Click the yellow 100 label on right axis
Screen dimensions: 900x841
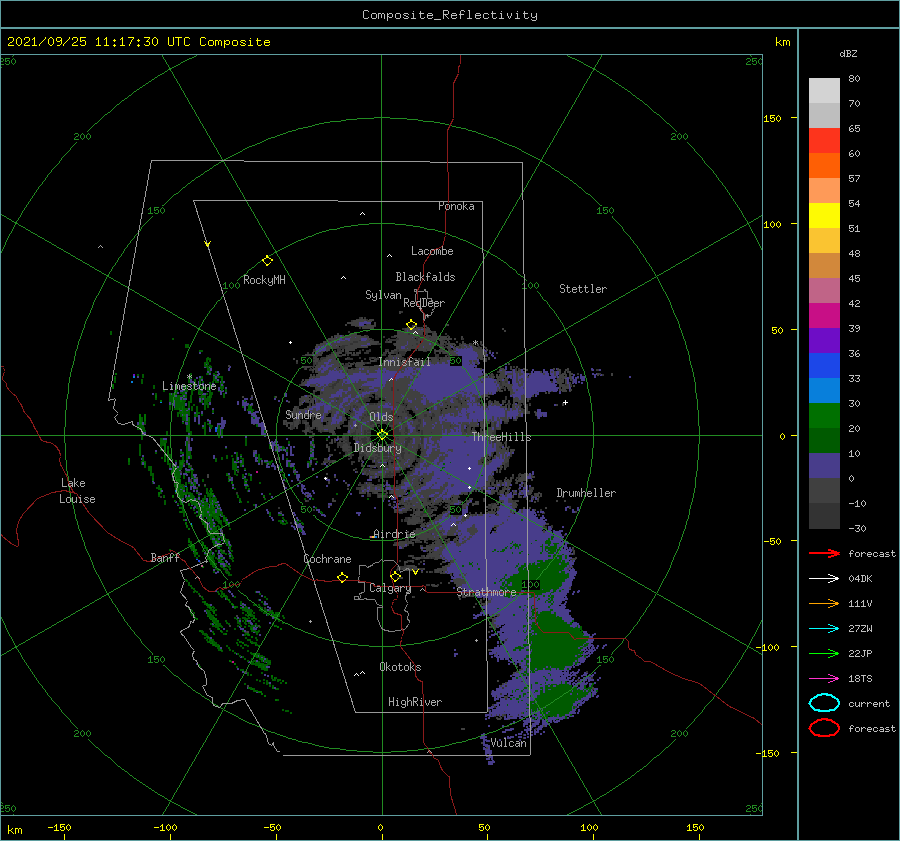pyautogui.click(x=772, y=224)
